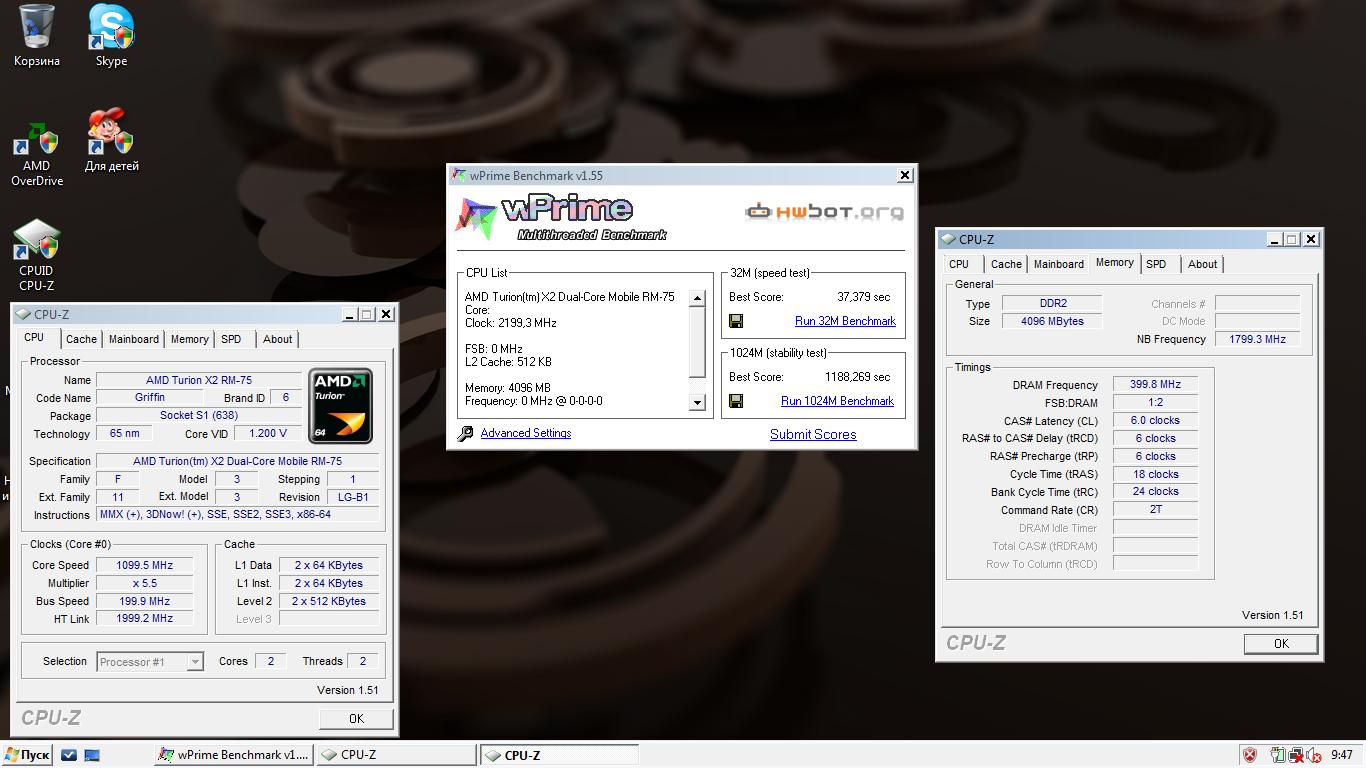Click the Package field Socket S1 (638)
This screenshot has width=1366, height=768.
pos(198,415)
